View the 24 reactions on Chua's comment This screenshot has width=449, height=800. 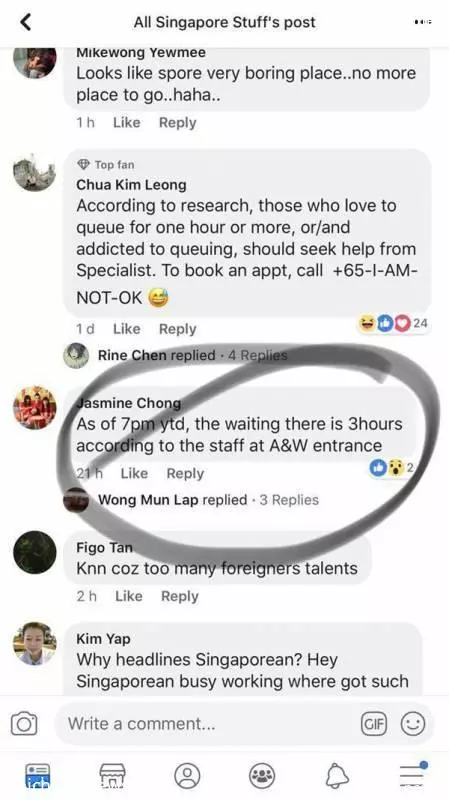point(394,323)
